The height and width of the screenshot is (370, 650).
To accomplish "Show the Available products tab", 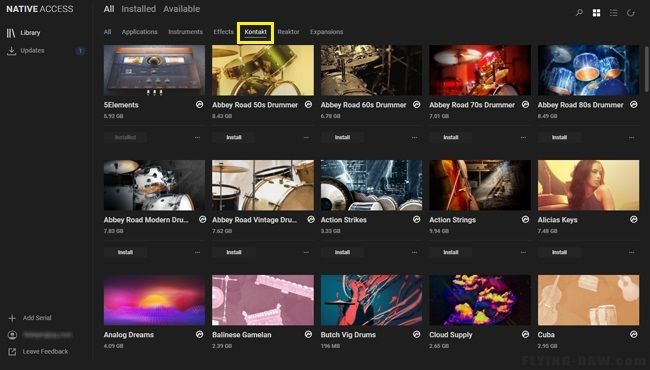I will pos(182,9).
